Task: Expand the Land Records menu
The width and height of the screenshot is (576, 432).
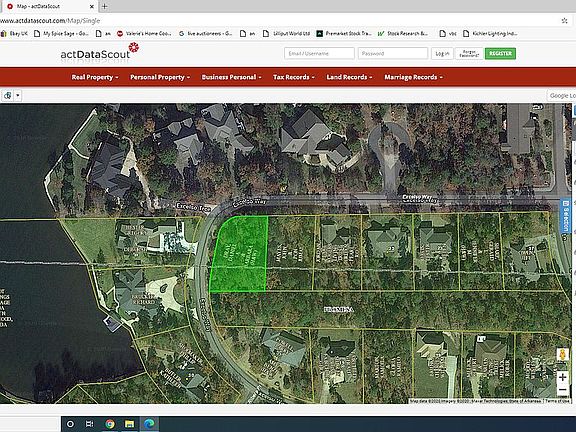Action: coord(349,77)
